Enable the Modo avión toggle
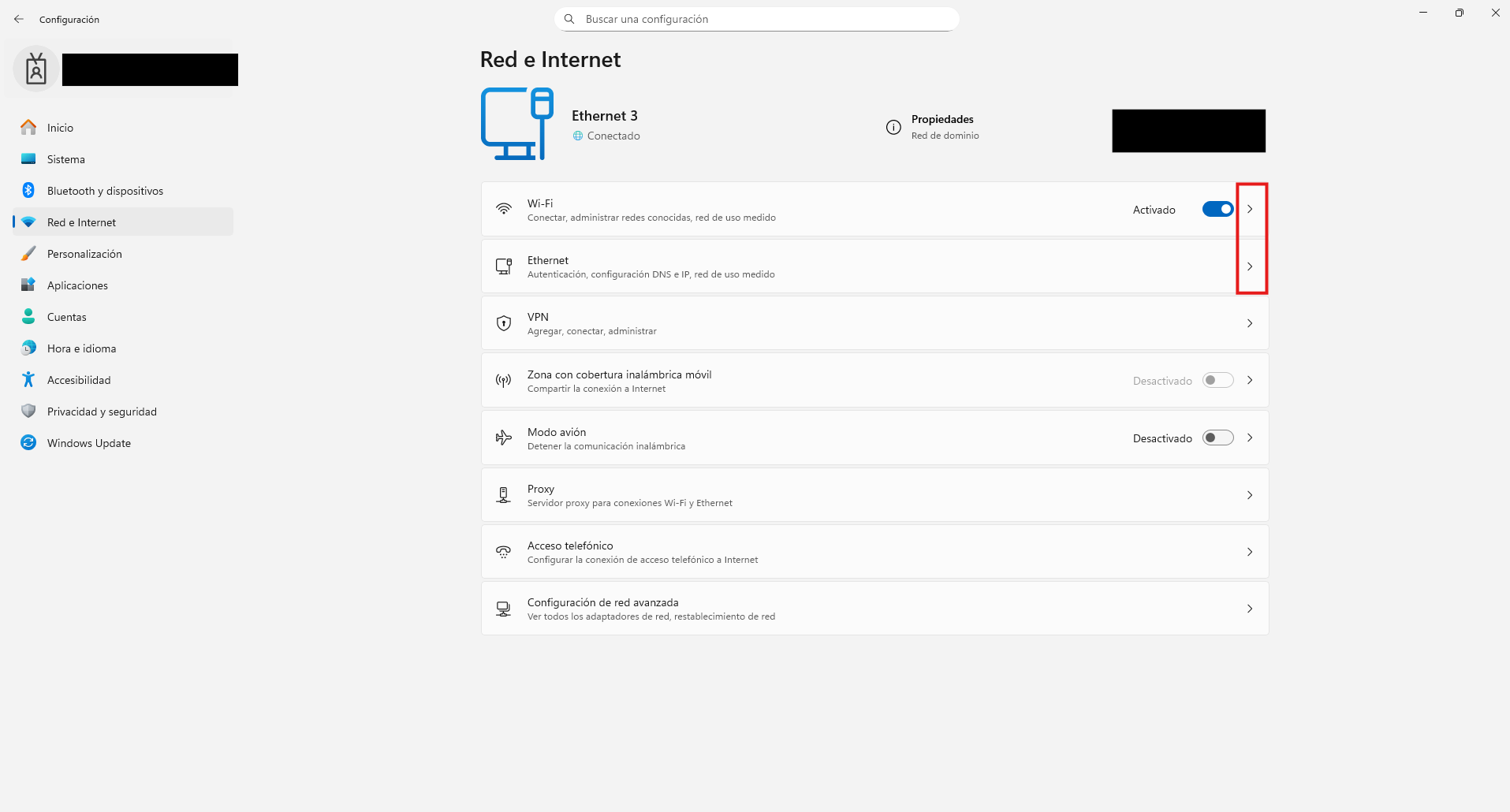Screen dimensions: 1510x812 1217,438
